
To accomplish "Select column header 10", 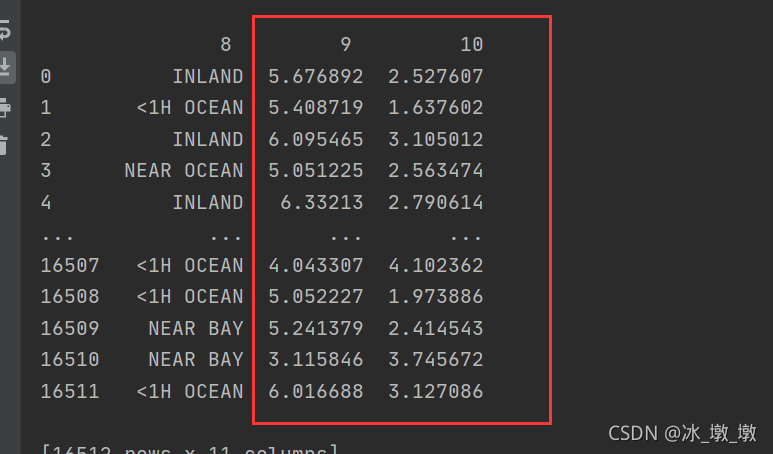I will pos(472,44).
